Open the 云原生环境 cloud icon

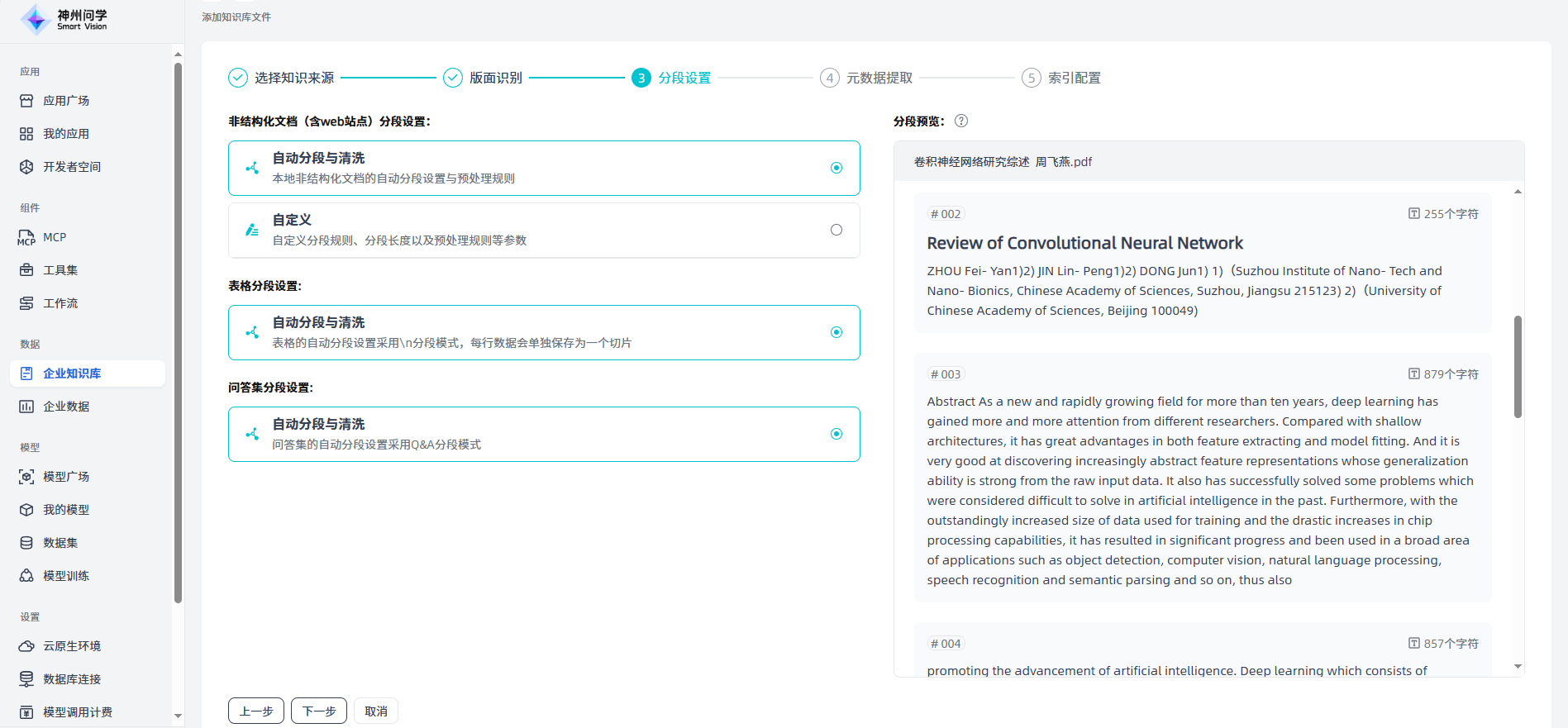pos(26,646)
